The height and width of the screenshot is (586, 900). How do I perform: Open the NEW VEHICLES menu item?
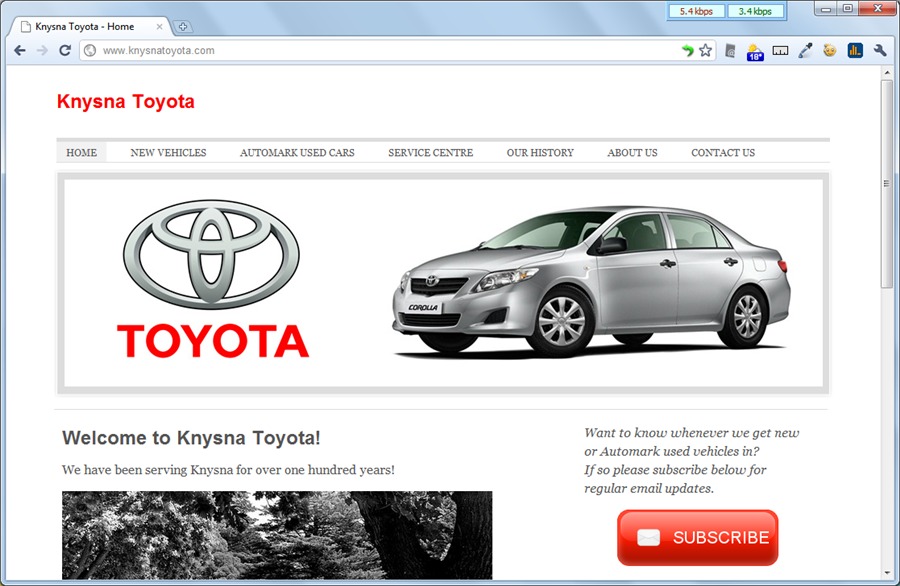click(x=168, y=153)
